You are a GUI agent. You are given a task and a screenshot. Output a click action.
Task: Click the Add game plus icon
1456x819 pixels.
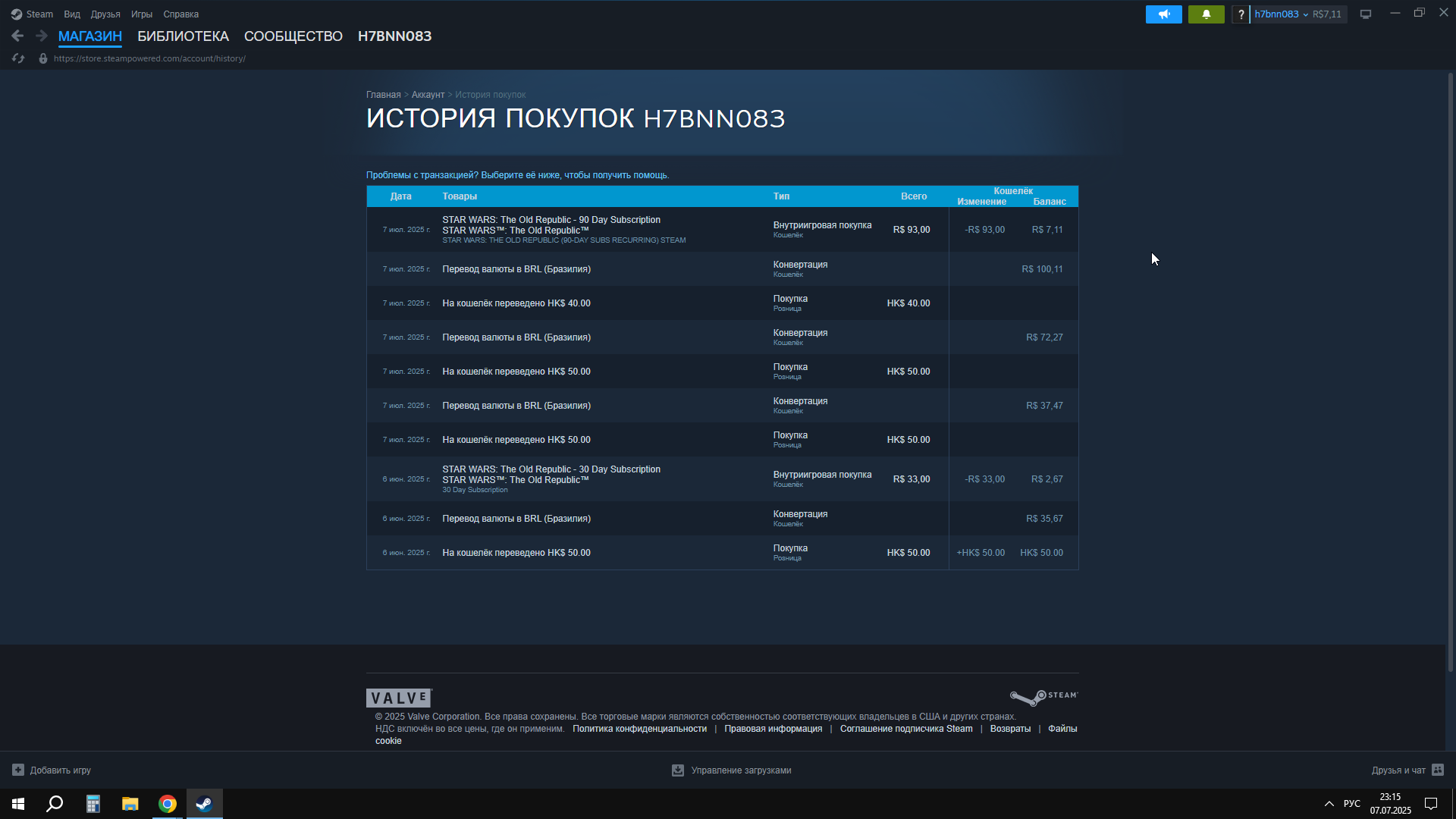pyautogui.click(x=18, y=770)
